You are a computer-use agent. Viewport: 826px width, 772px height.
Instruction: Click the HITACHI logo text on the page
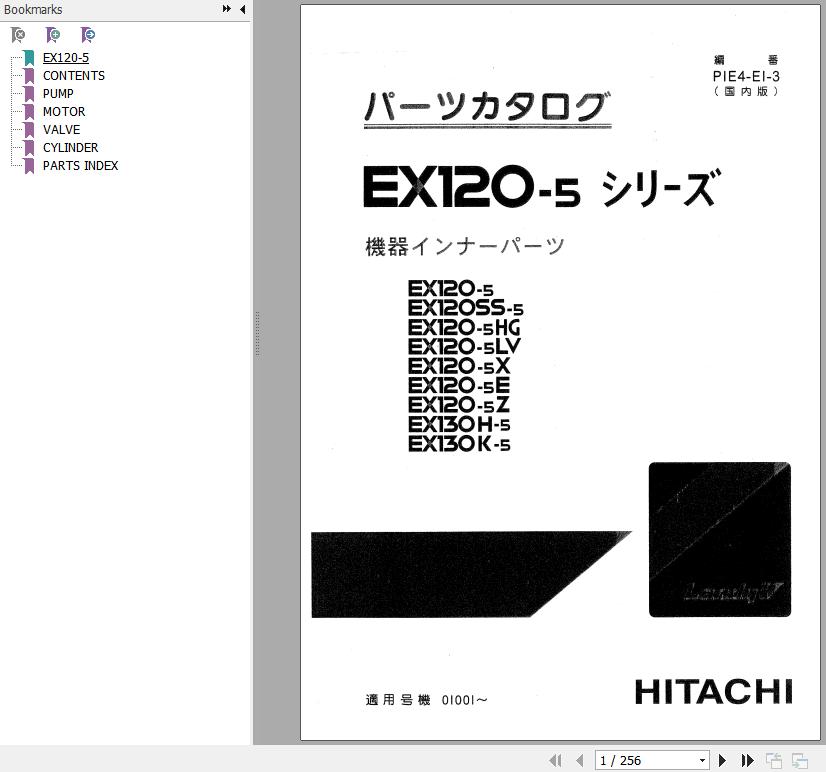pos(714,692)
